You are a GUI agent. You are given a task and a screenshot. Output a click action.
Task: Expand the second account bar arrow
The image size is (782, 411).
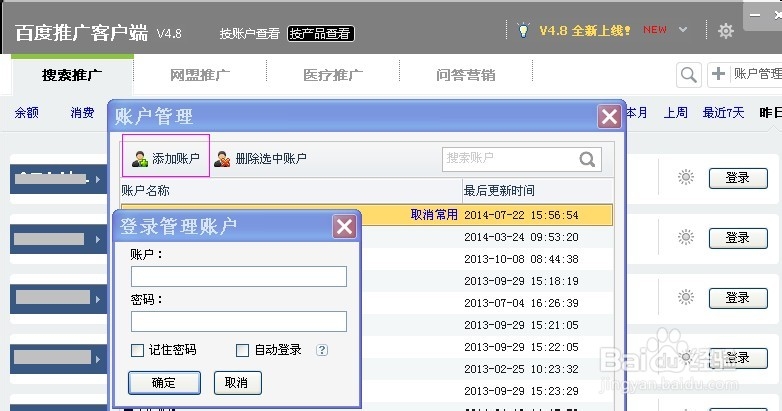click(98, 239)
